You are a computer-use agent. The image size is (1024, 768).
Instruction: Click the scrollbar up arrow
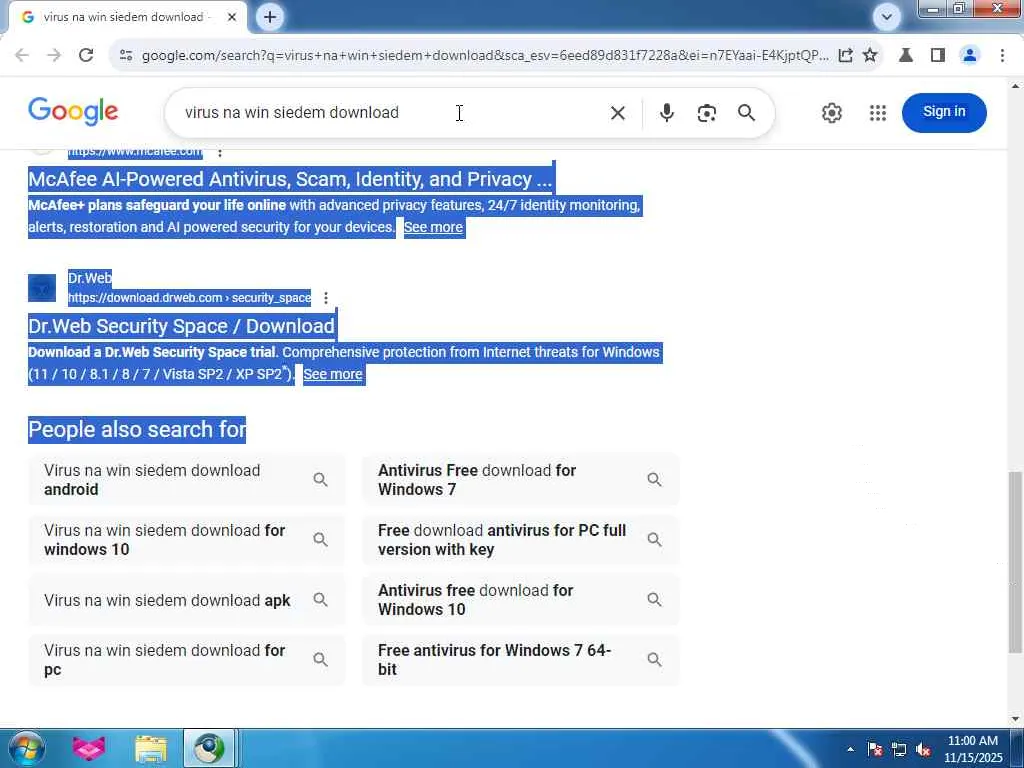click(1016, 86)
